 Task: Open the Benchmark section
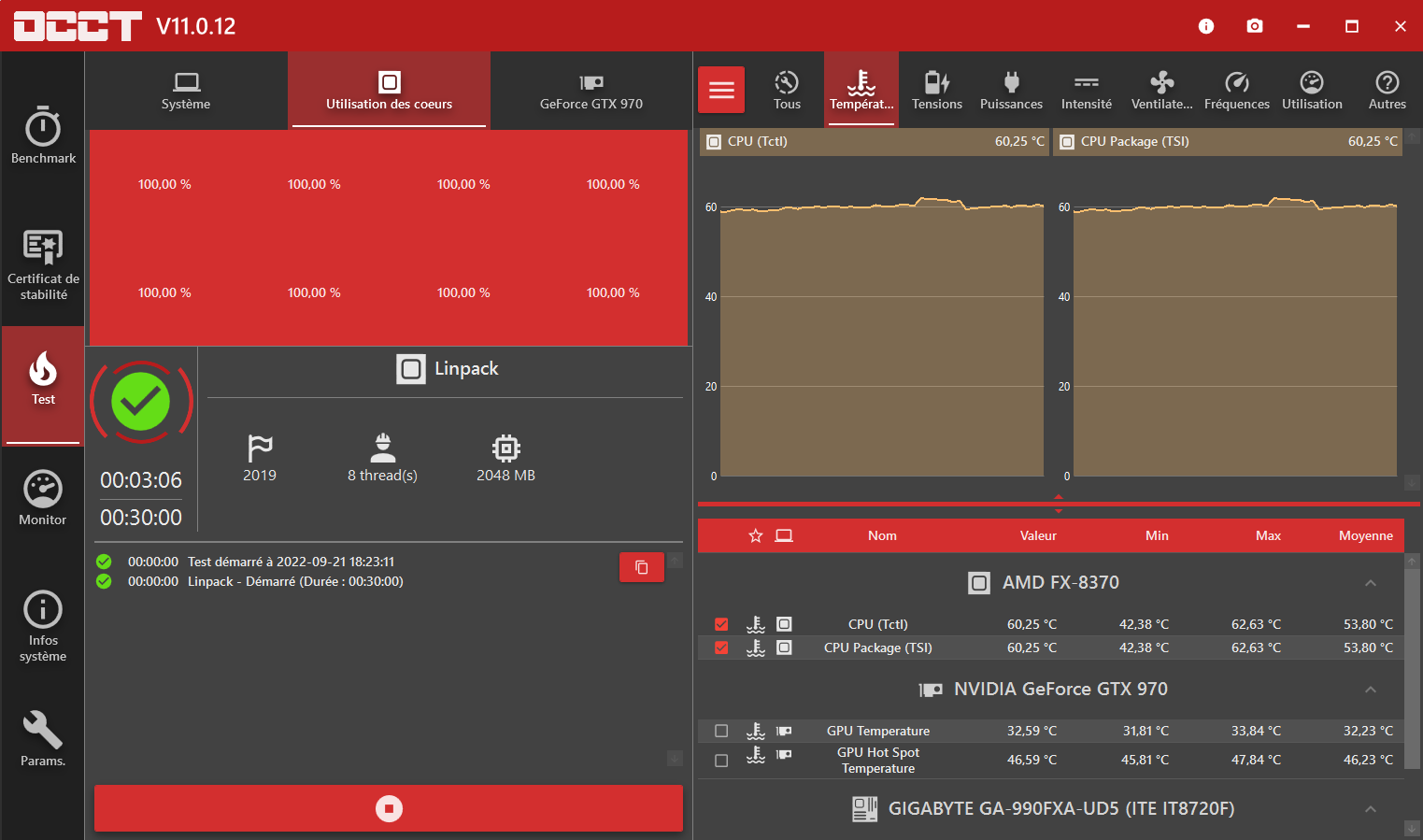point(43,135)
